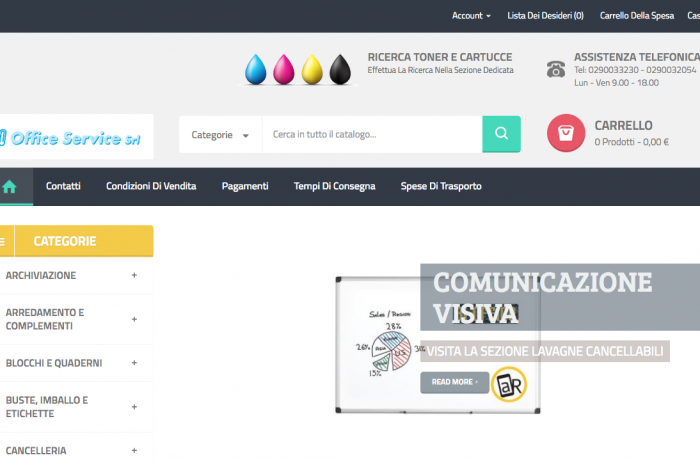Open the Categorie search dropdown
This screenshot has width=700, height=460.
tap(220, 135)
